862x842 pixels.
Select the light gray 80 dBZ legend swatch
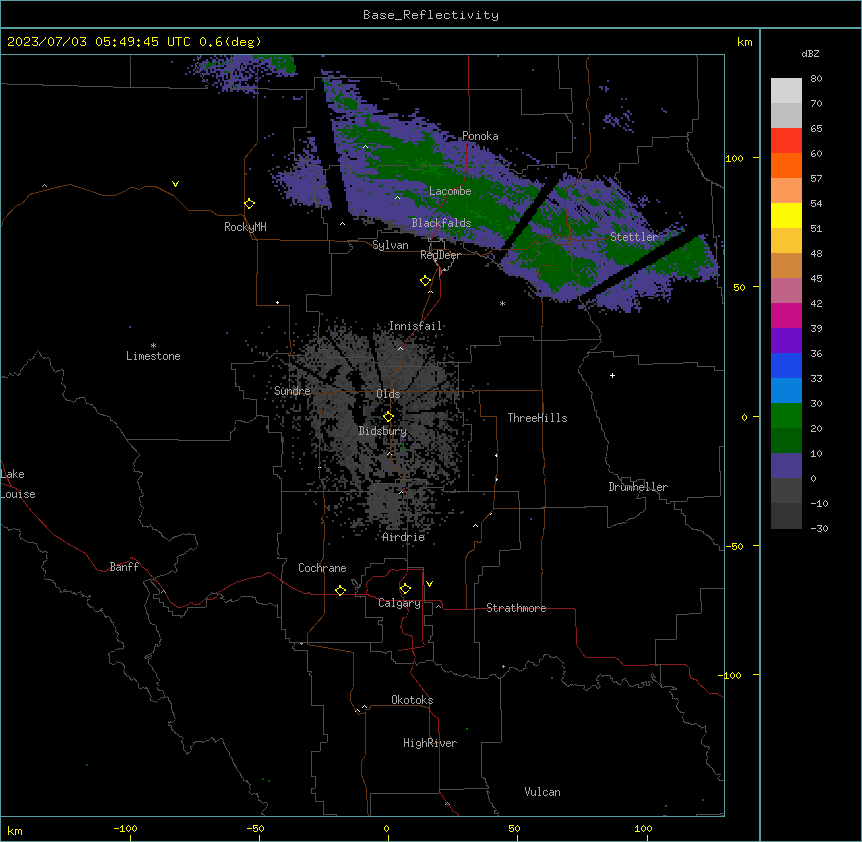tap(786, 91)
